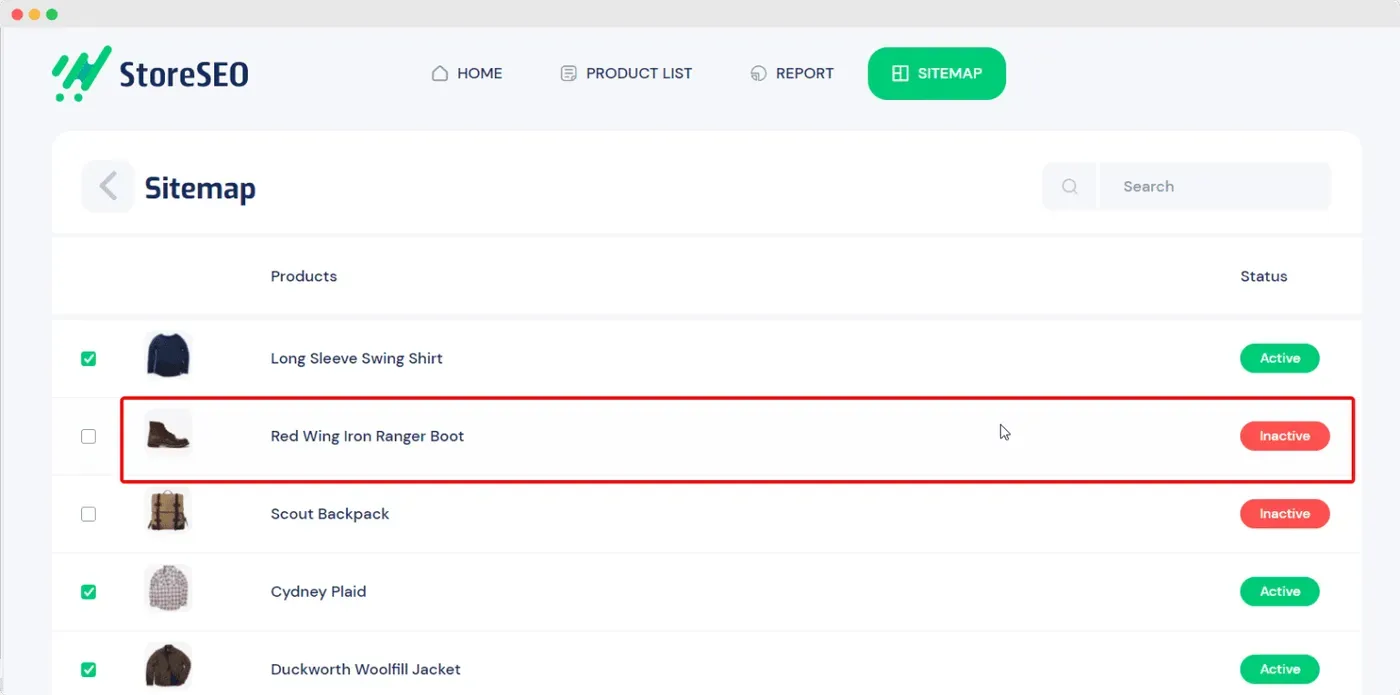
Task: Click the Sitemap page heading
Action: pos(200,188)
